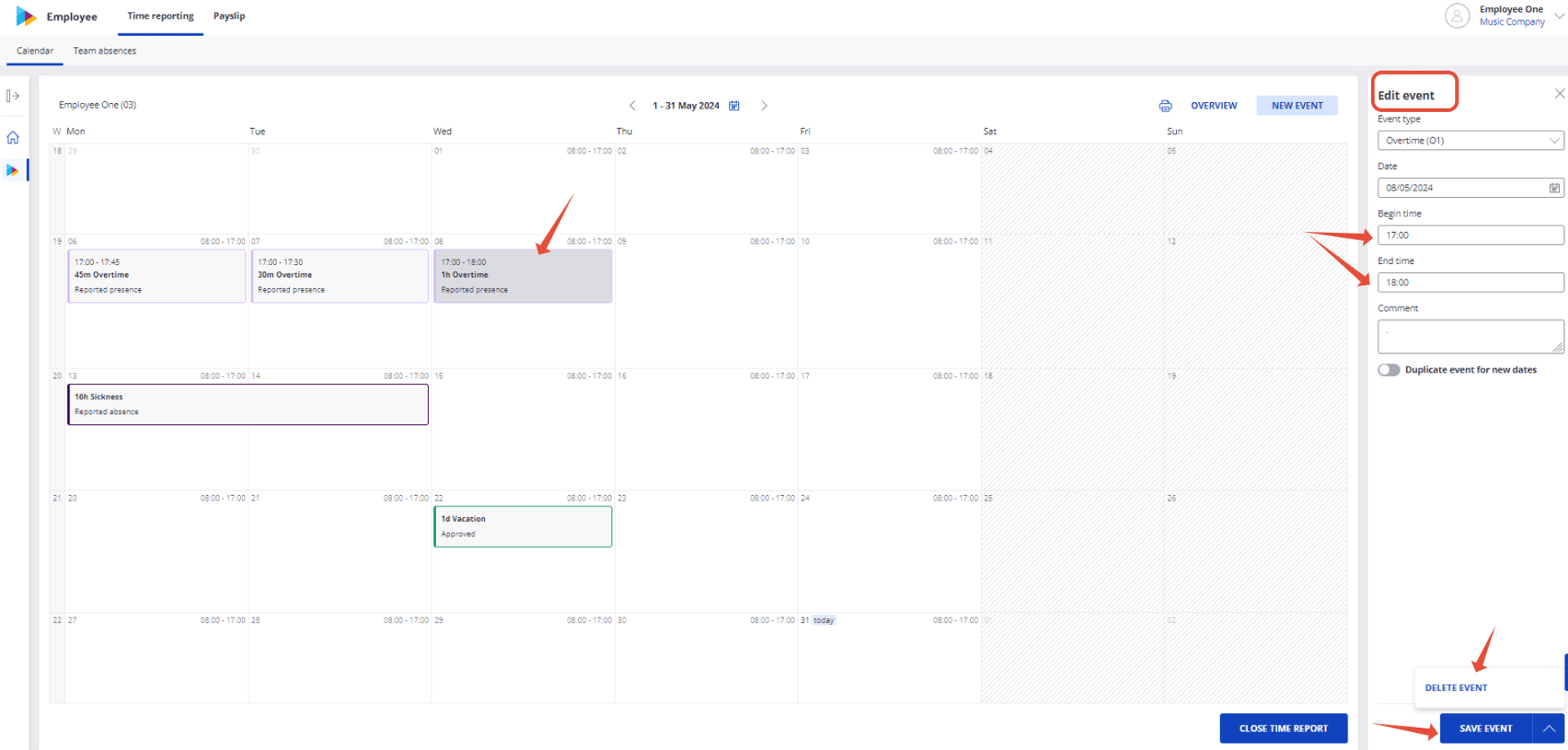
Task: Click the NEW EVENT button
Action: 1297,105
